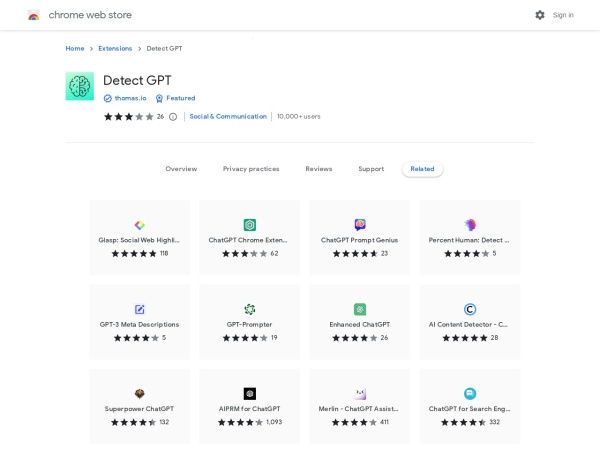
Task: Open Extensions breadcrumb link
Action: (115, 48)
